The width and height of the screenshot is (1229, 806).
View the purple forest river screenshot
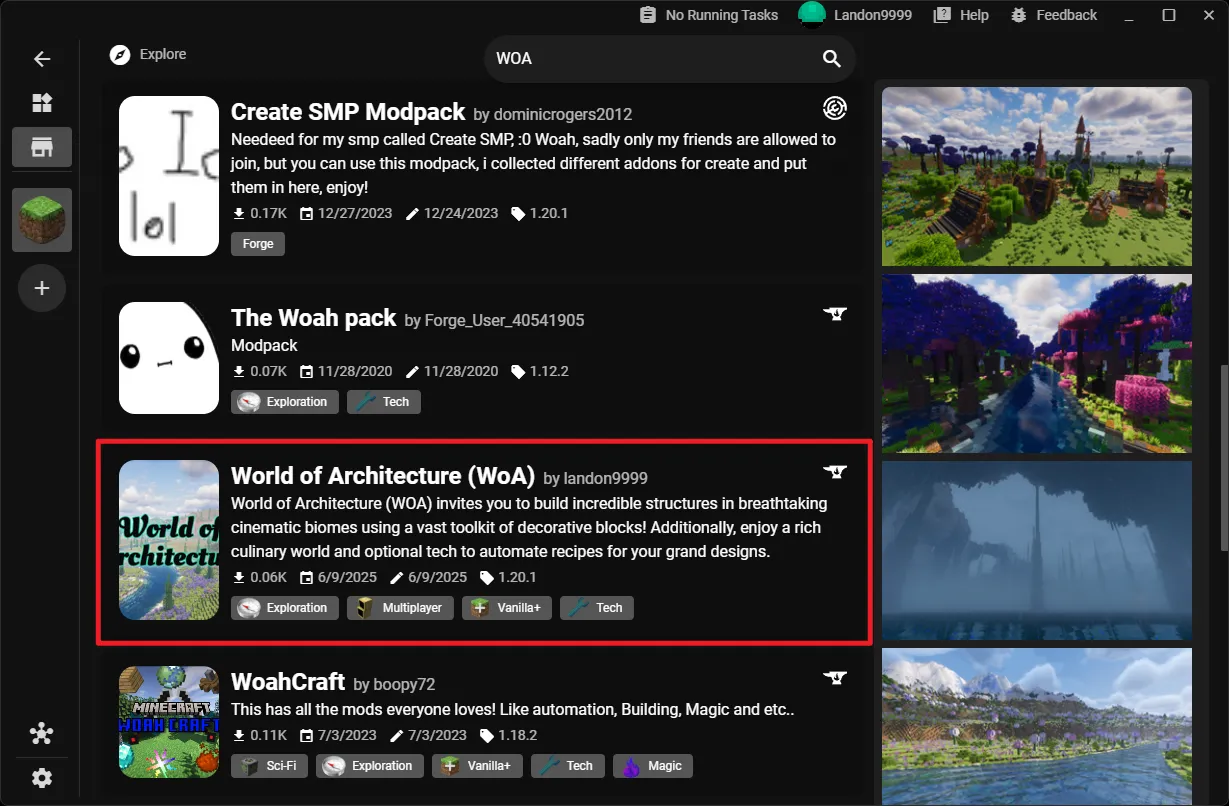click(1037, 363)
